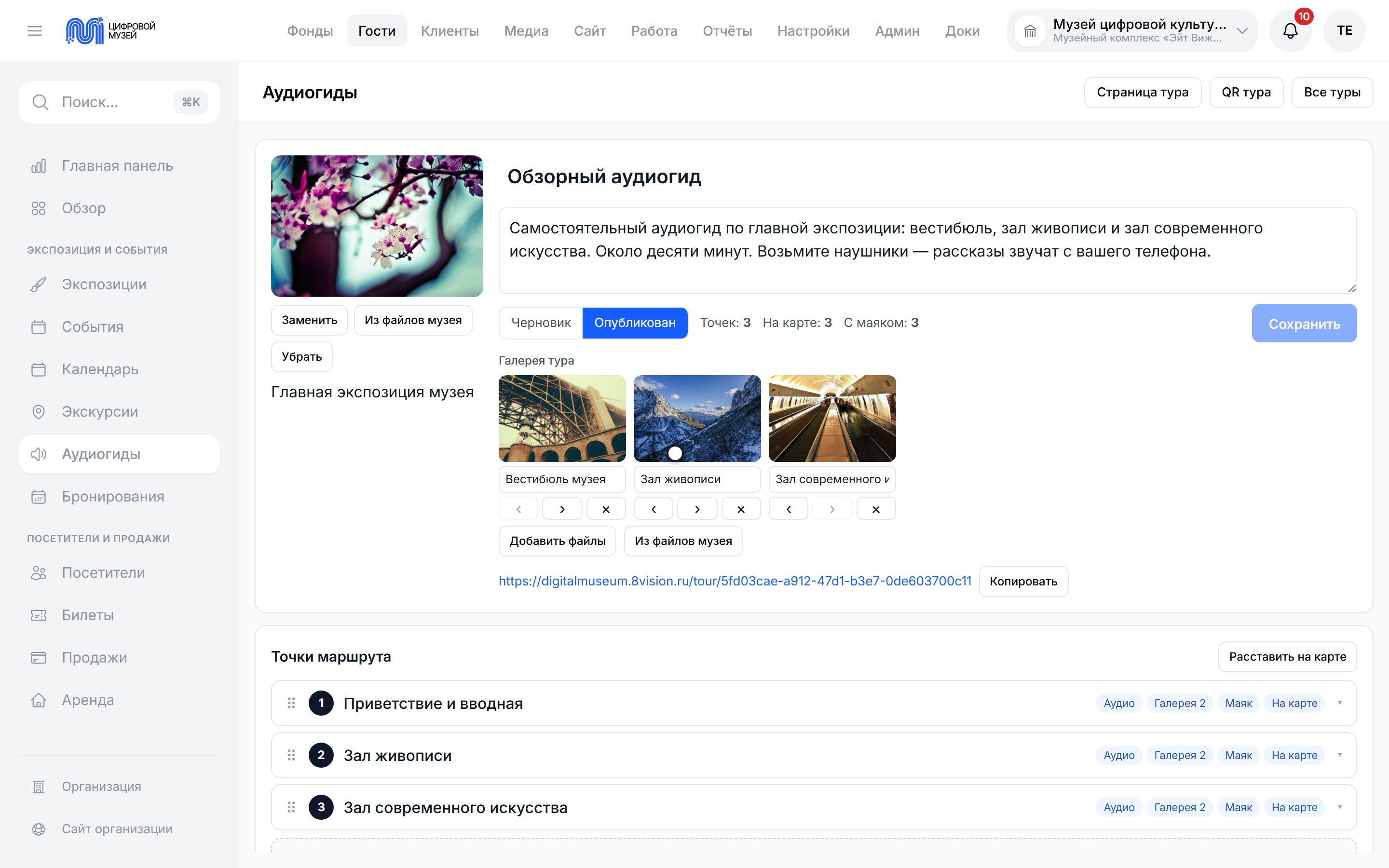The width and height of the screenshot is (1389, 868).
Task: Set tour status to Черновик
Action: [x=541, y=323]
